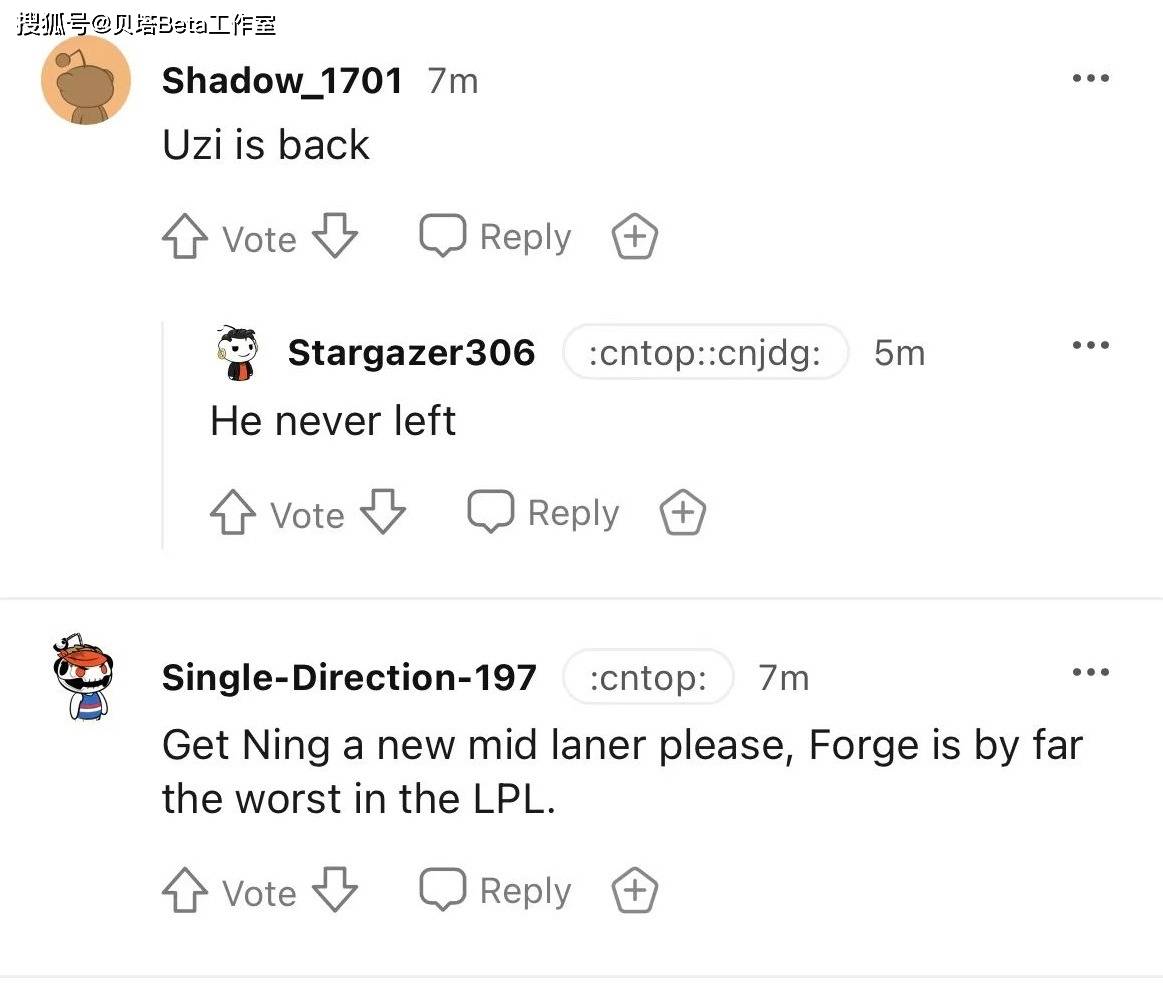The image size is (1163, 983).
Task: Award Stargazer306's reply with plus icon
Action: tap(683, 512)
